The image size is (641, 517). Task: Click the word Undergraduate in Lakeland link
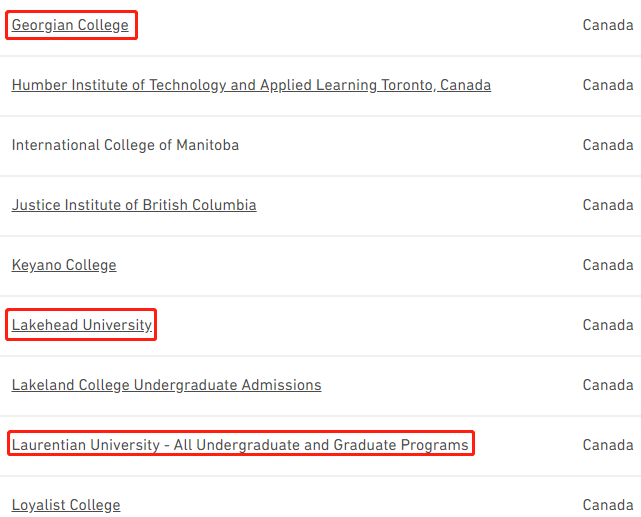[x=186, y=385]
